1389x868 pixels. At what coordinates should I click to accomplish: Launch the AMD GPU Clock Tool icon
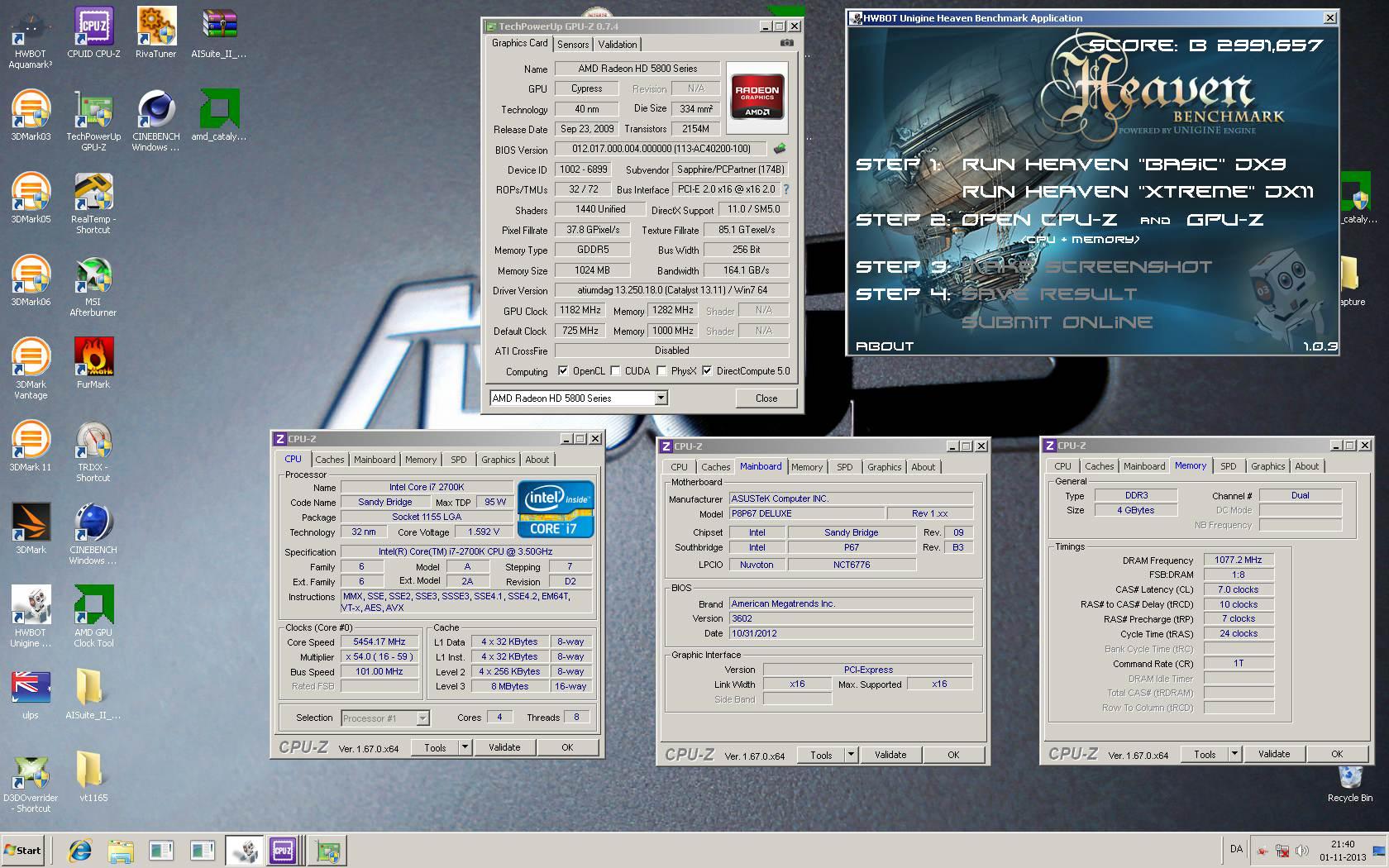click(93, 617)
